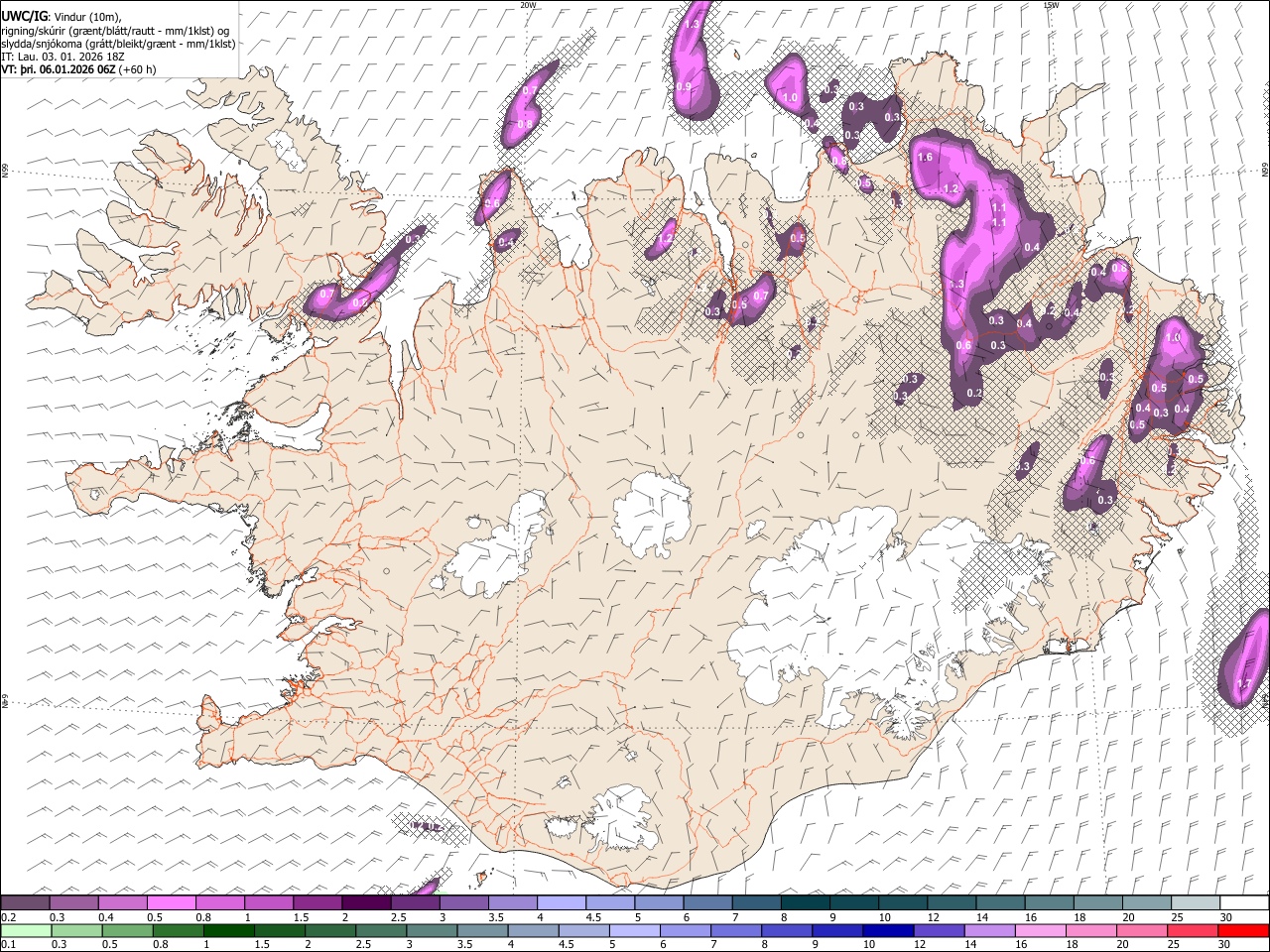Select the lavender 4 swatch in top legend row

pos(561,902)
